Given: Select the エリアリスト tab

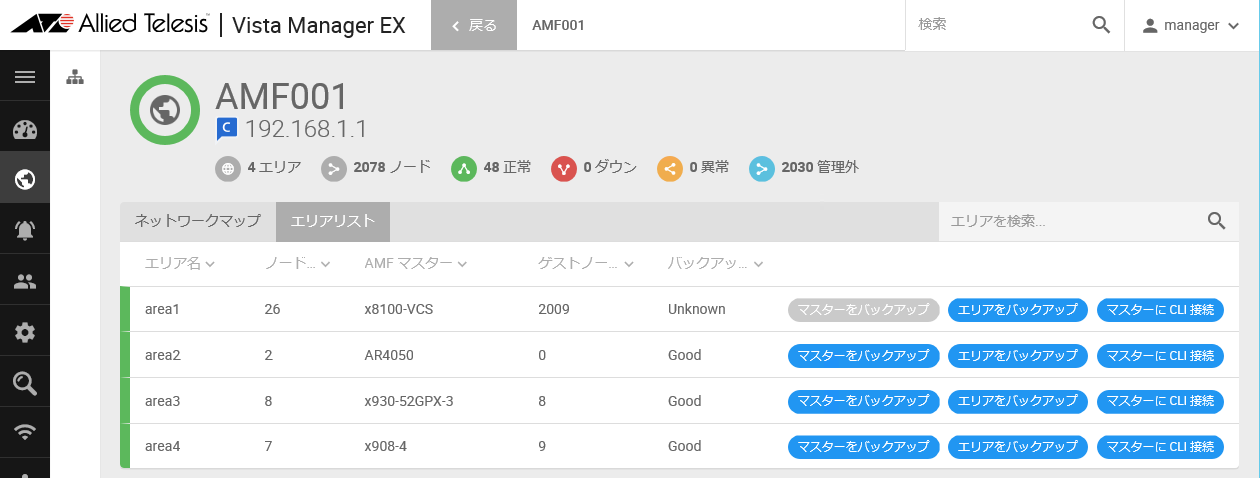Looking at the screenshot, I should pos(333,222).
